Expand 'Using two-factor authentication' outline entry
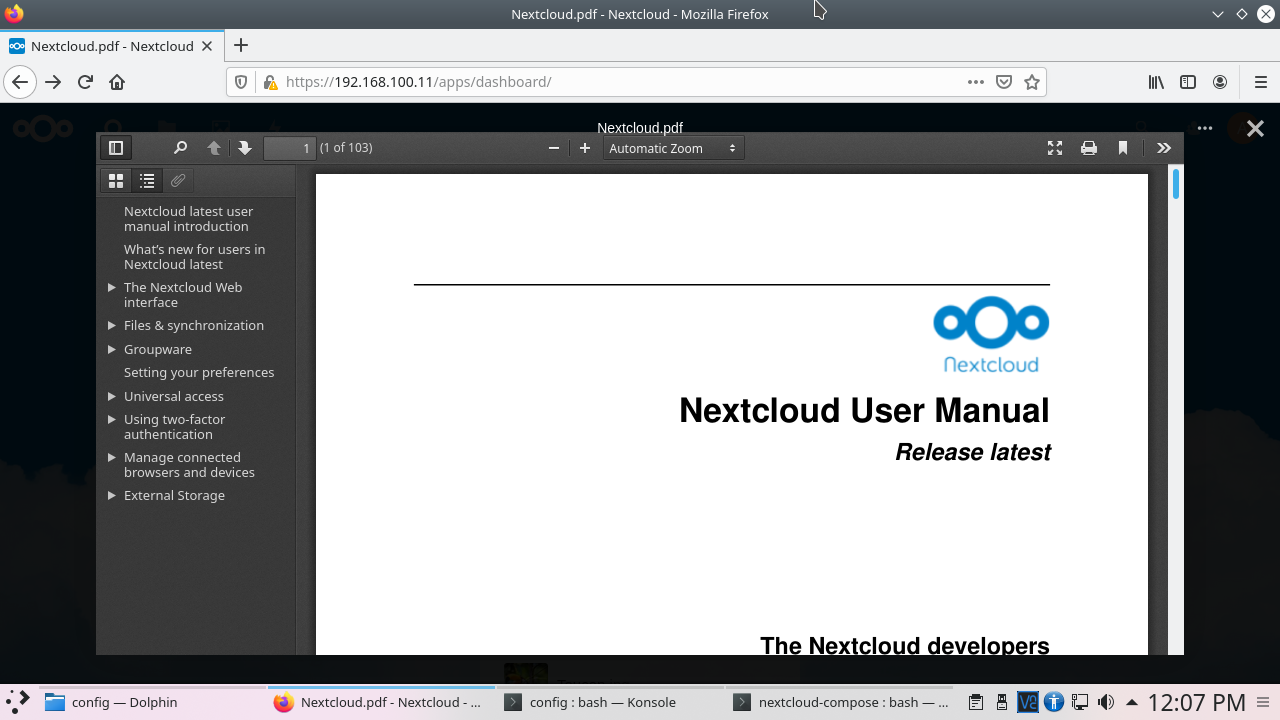The height and width of the screenshot is (720, 1280). [112, 420]
